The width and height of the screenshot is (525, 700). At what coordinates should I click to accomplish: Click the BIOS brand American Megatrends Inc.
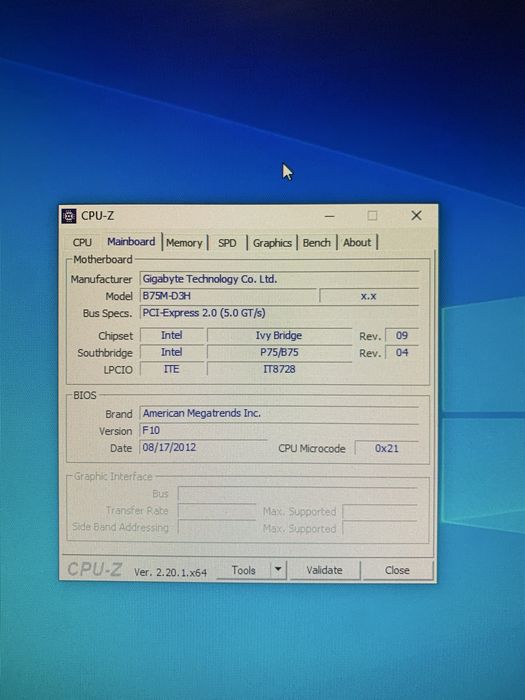tap(279, 413)
